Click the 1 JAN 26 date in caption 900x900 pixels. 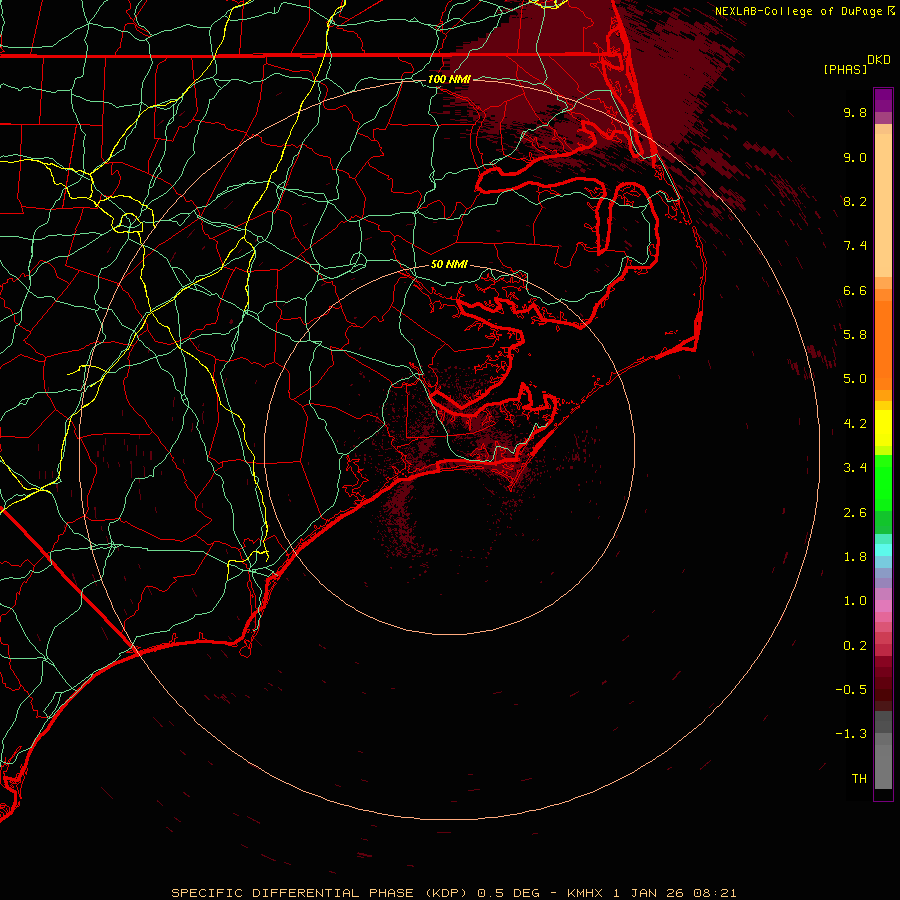click(x=648, y=893)
